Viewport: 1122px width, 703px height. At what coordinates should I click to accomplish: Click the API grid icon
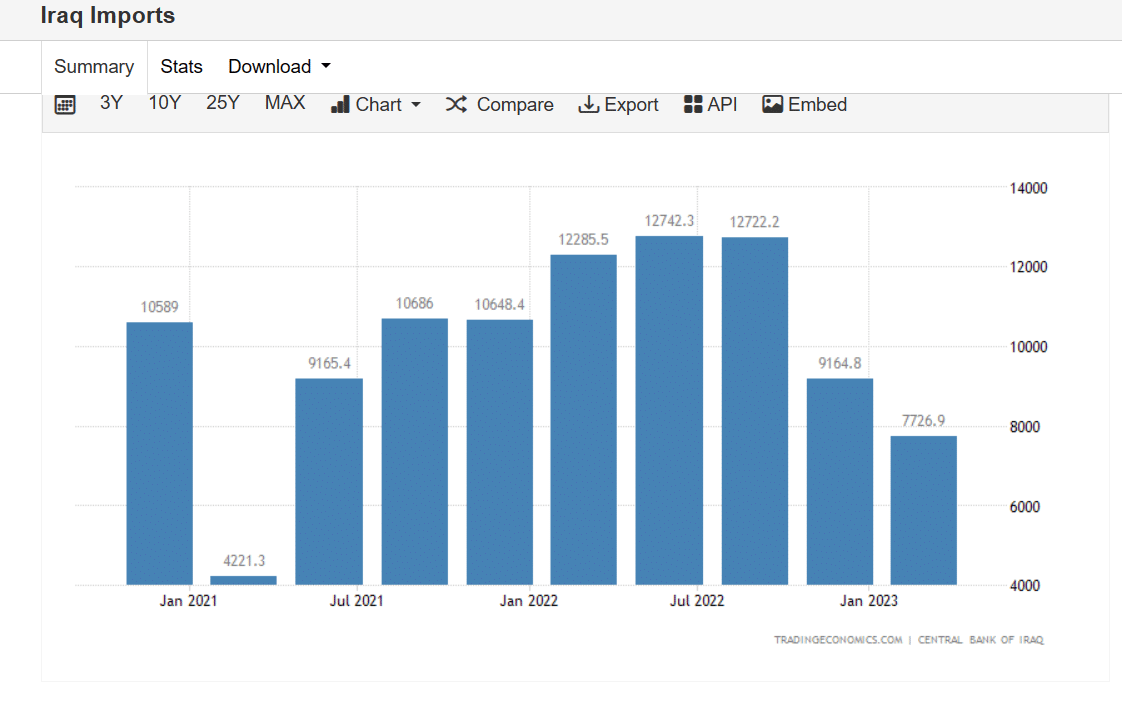[x=693, y=105]
